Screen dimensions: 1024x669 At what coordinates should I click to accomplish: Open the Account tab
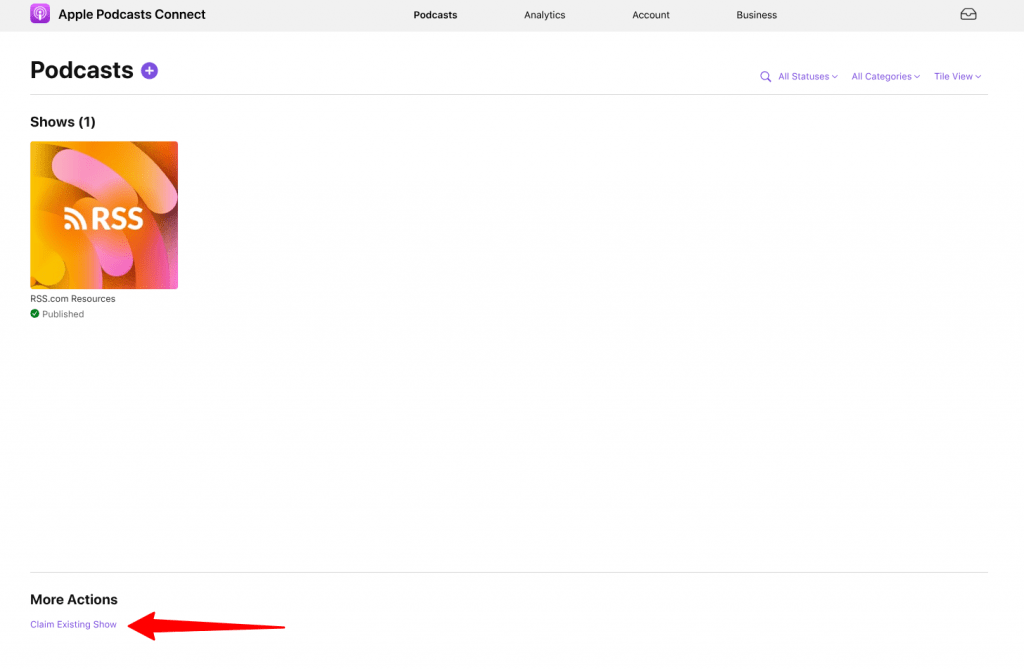click(x=650, y=15)
